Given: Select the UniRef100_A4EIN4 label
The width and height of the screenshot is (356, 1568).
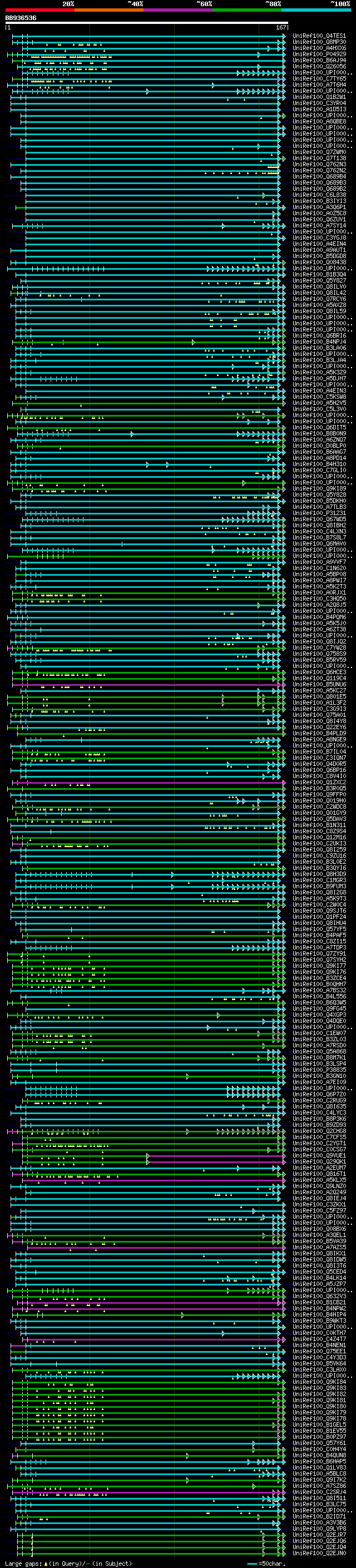Looking at the screenshot, I should pos(319,244).
